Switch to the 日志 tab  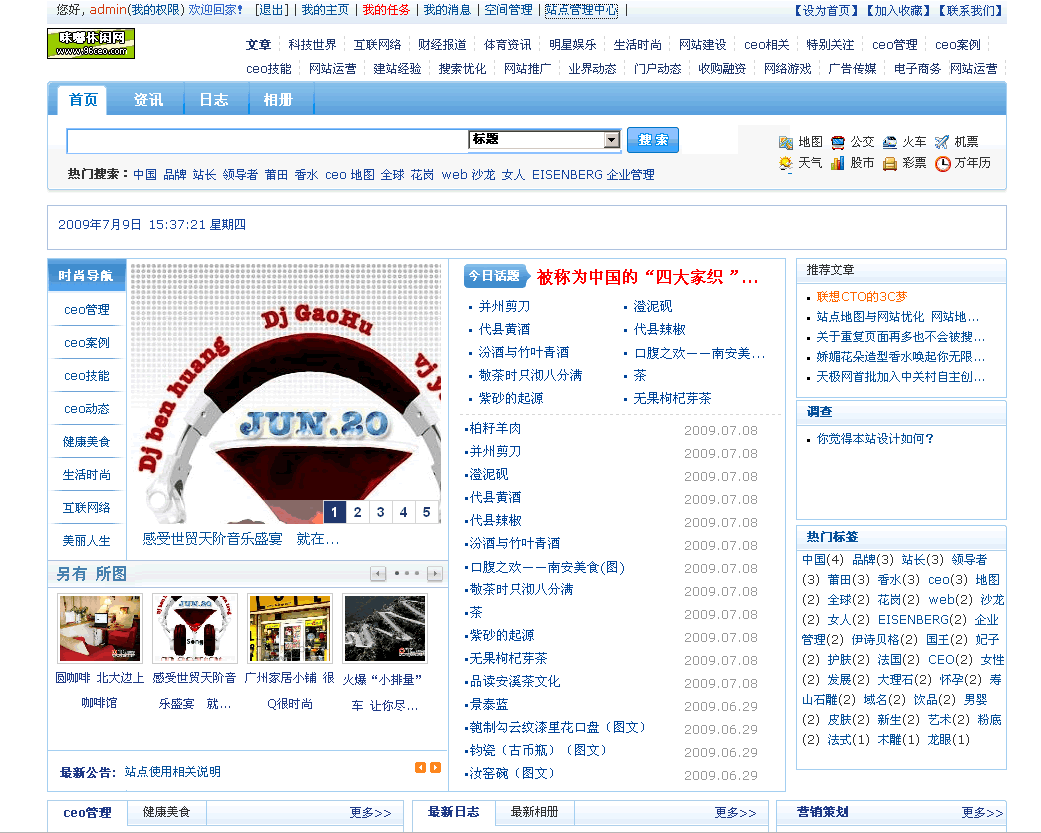214,100
